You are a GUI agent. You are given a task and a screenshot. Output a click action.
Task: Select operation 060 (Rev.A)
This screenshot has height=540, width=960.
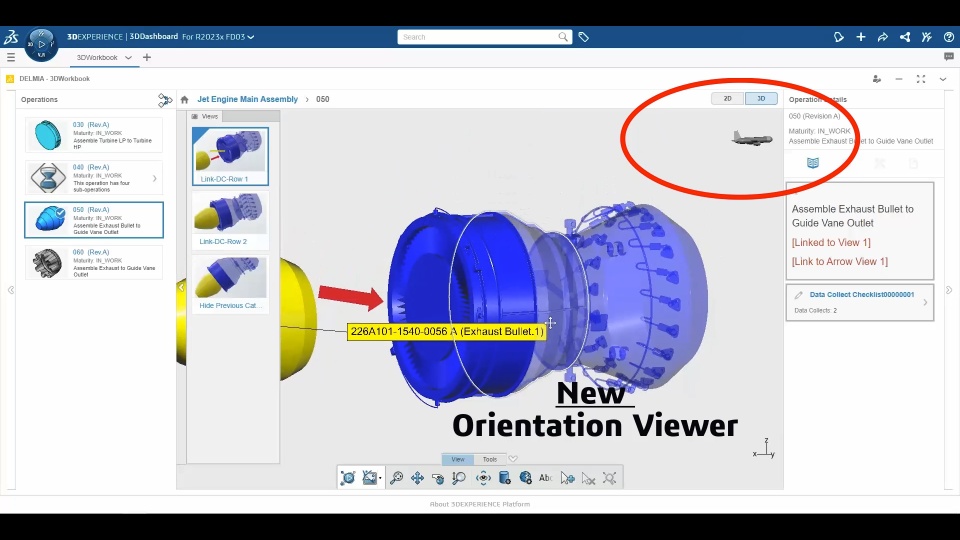[94, 262]
